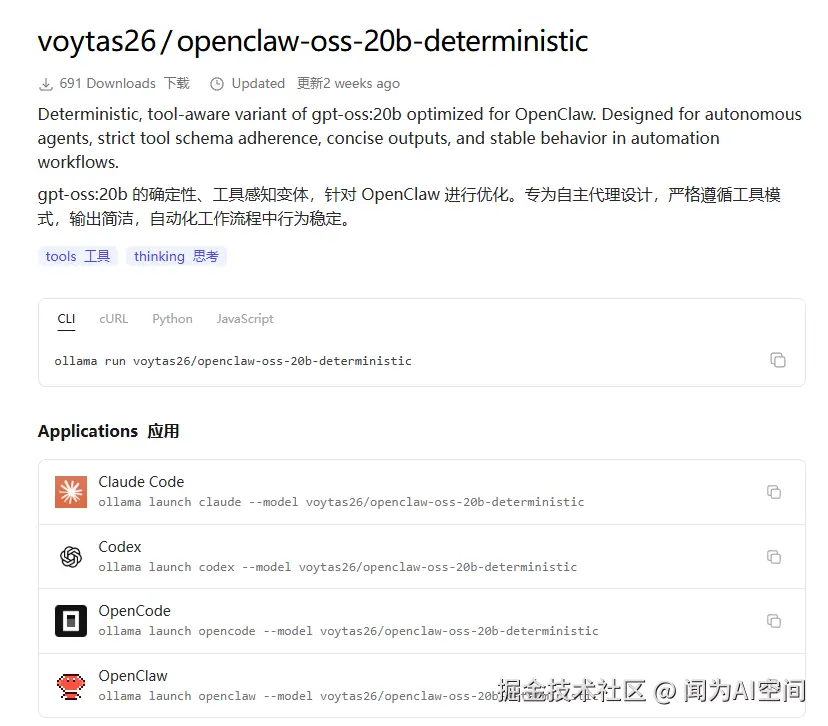Open the voytas26 user link in title
The width and height of the screenshot is (828, 726).
pyautogui.click(x=97, y=41)
